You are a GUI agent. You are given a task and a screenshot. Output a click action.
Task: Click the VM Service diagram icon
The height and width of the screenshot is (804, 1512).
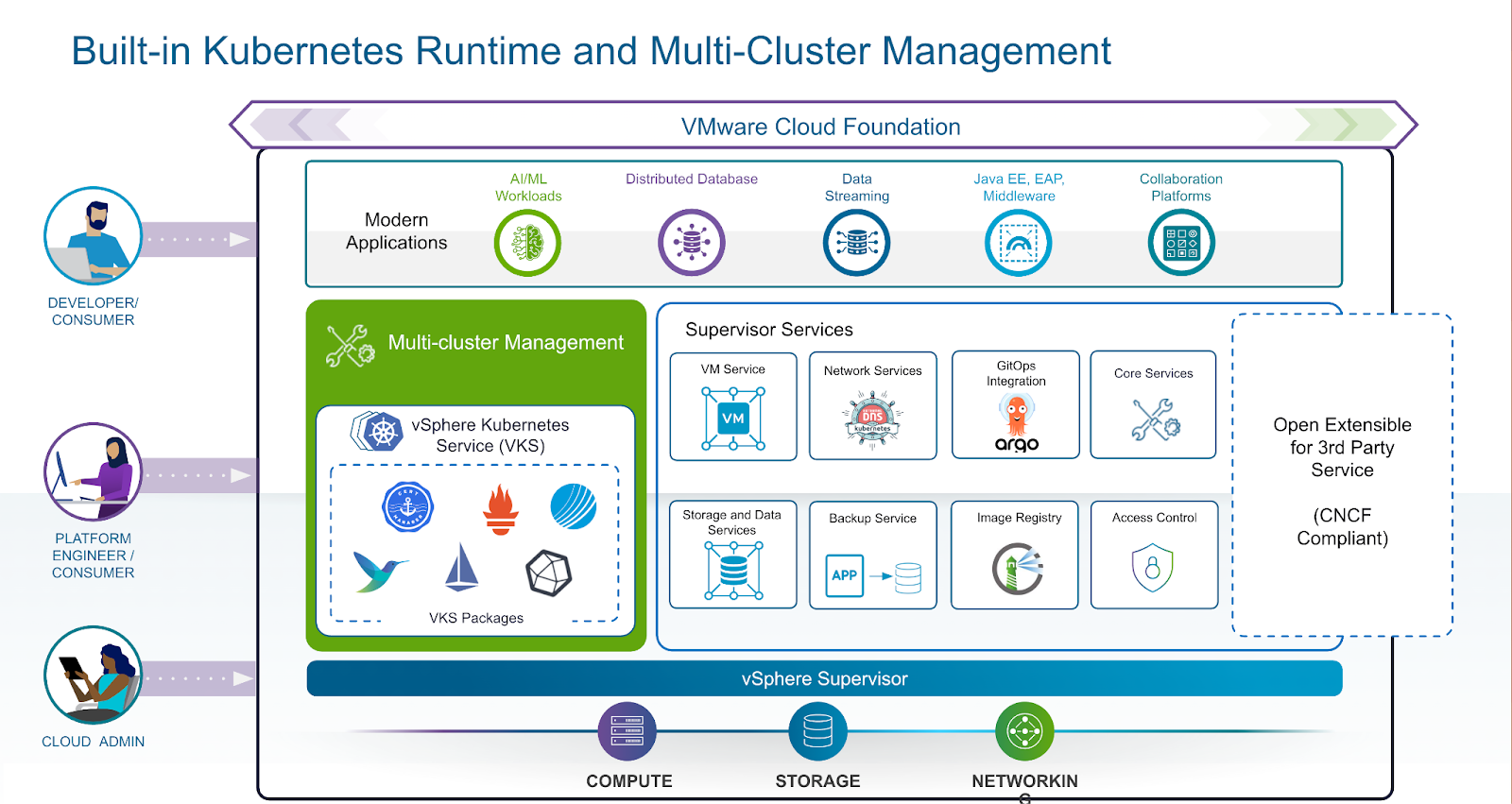(733, 419)
